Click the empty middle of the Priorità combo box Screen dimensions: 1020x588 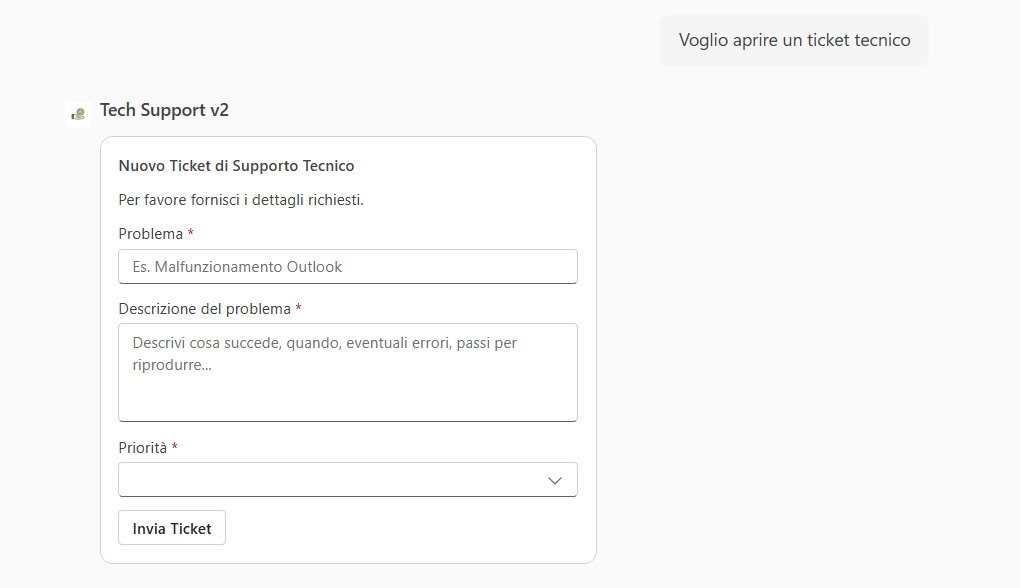(x=330, y=480)
